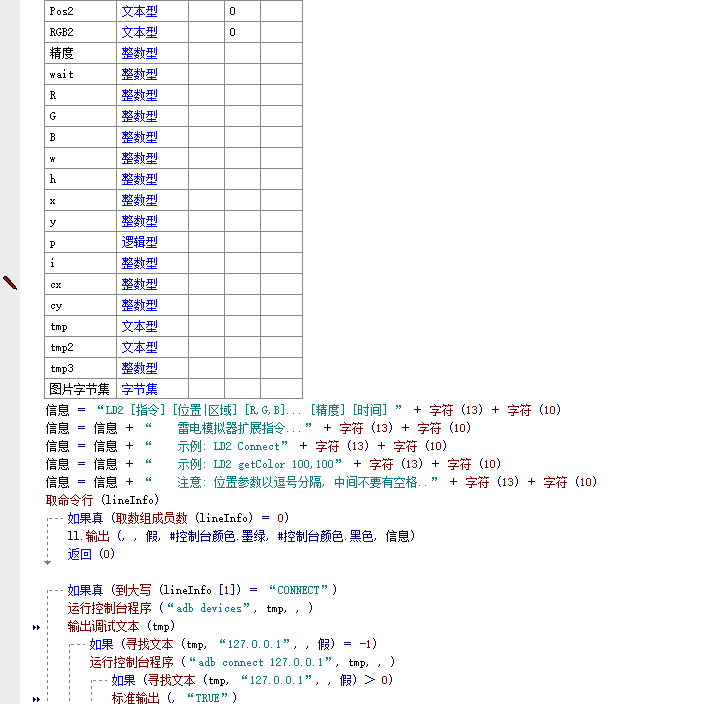This screenshot has width=708, height=704.
Task: Select the tmp2 variable name cell
Action: coord(80,347)
